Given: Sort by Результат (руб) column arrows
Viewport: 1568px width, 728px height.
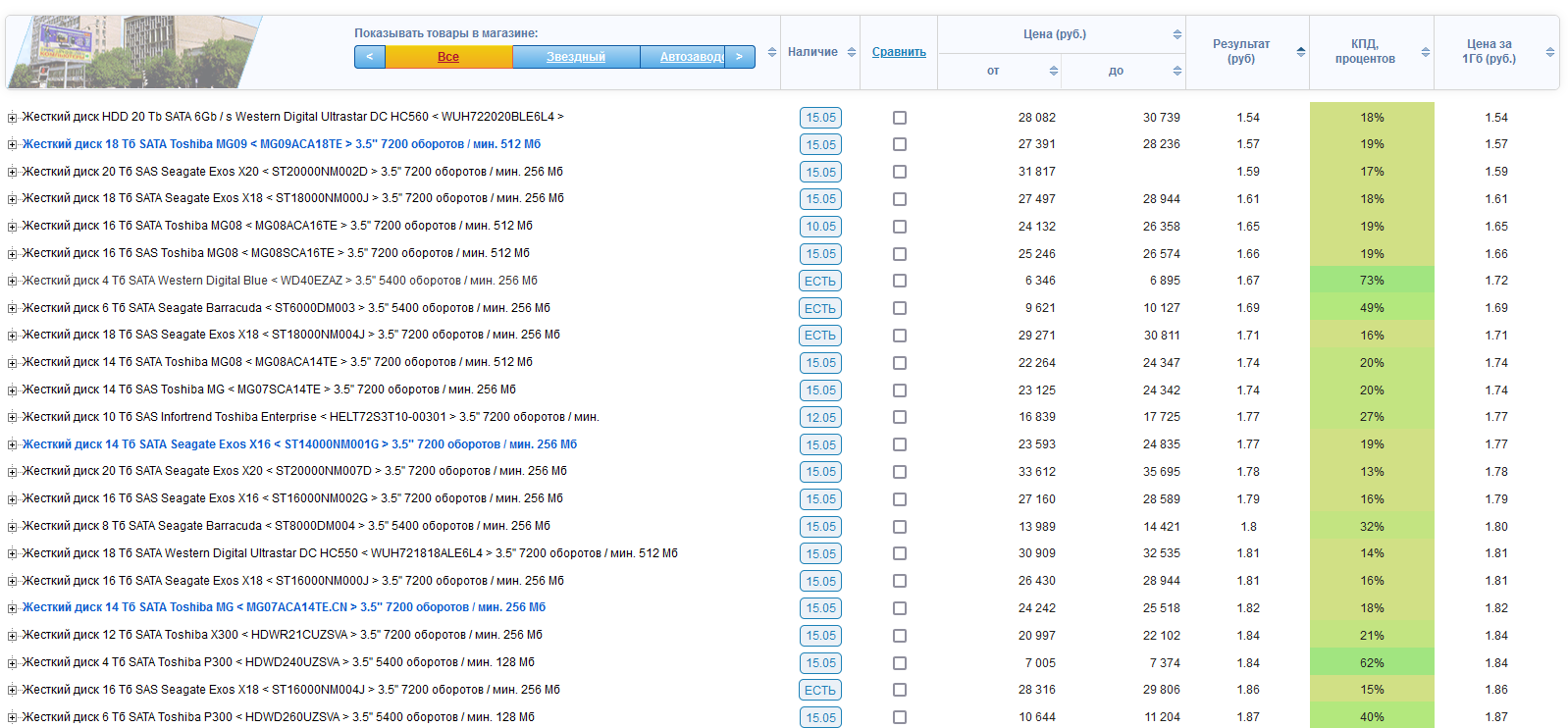Looking at the screenshot, I should pos(1301,52).
